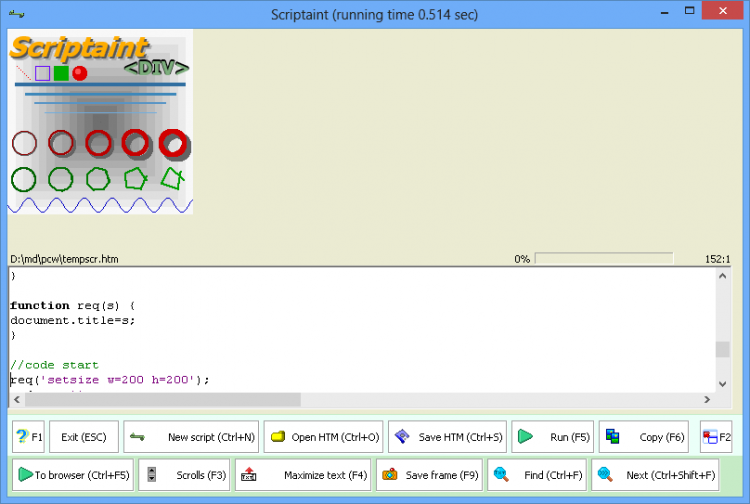Maximize text (F4) button
This screenshot has width=750, height=504.
click(303, 475)
